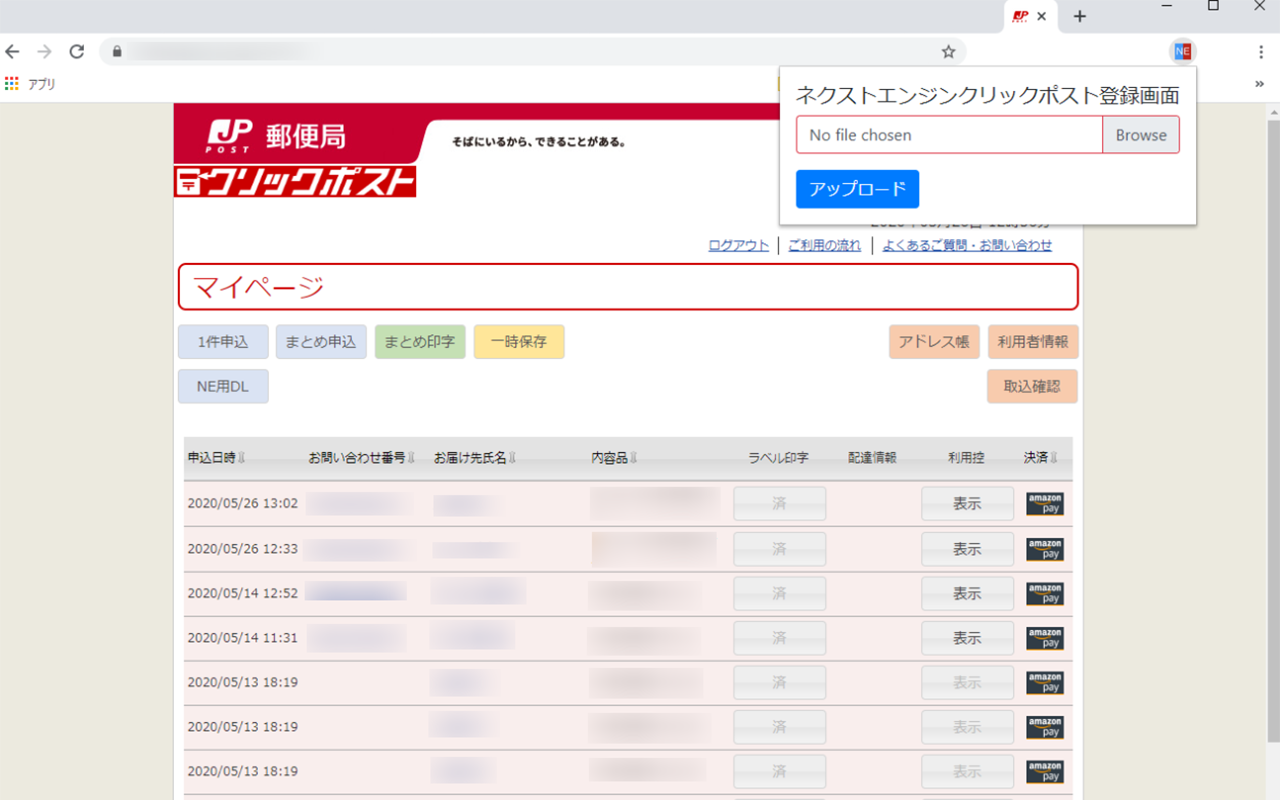Bookmark this page with the star icon
Image resolution: width=1280 pixels, height=800 pixels.
(948, 52)
